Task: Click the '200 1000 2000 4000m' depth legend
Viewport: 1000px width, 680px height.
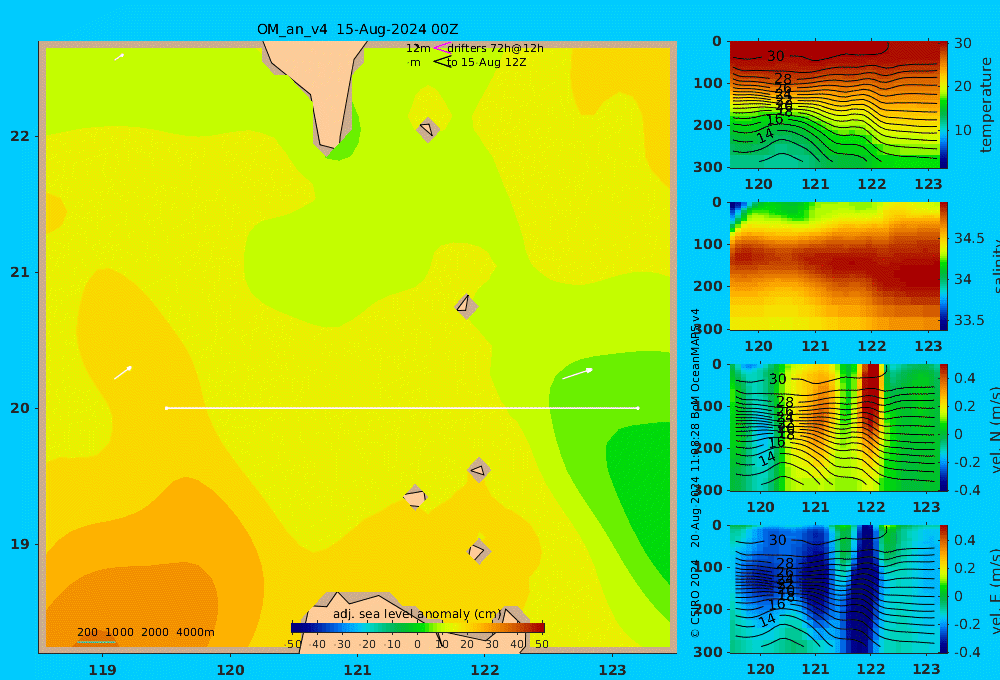Action: [x=145, y=632]
